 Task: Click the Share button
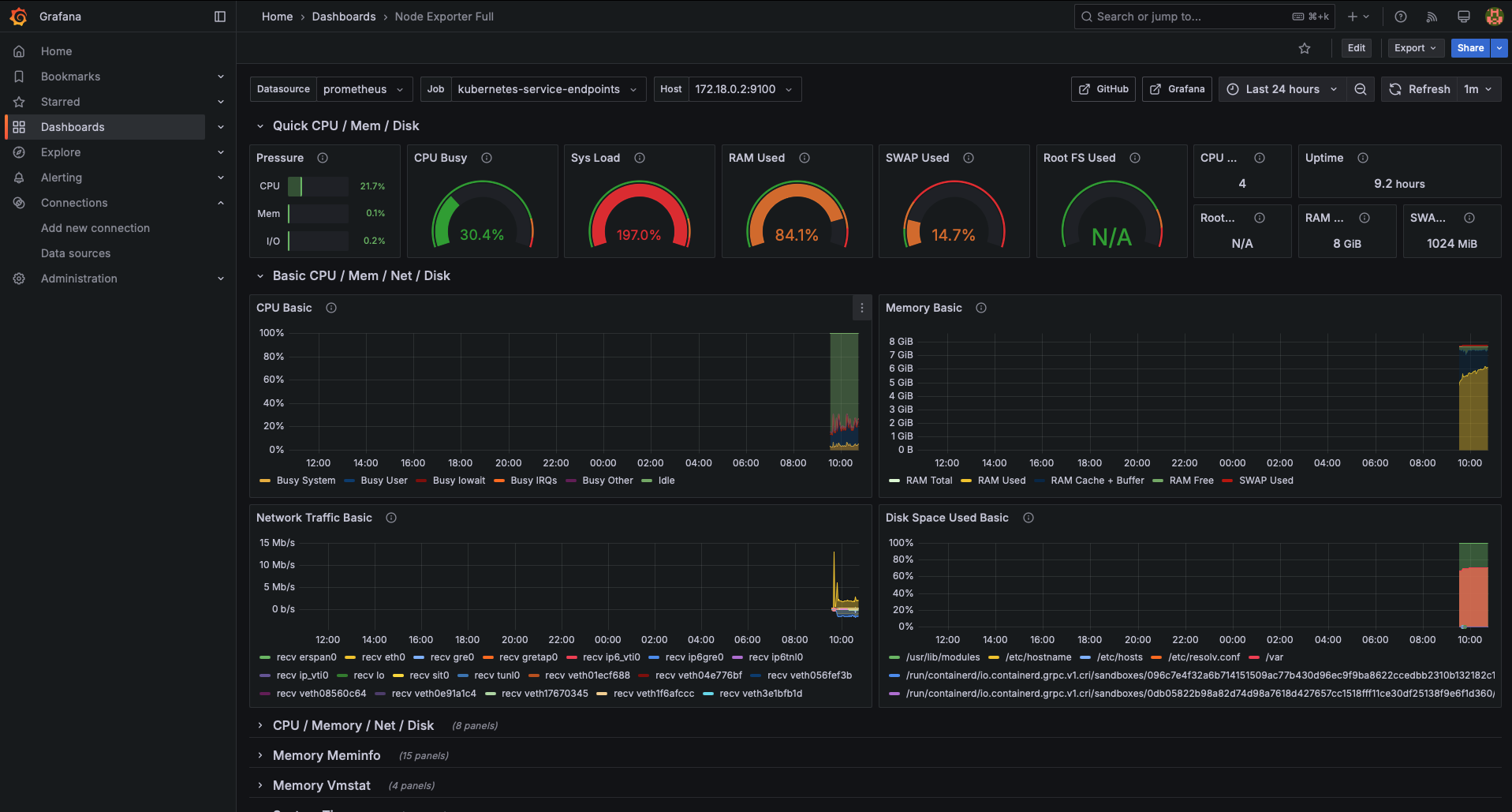point(1470,48)
